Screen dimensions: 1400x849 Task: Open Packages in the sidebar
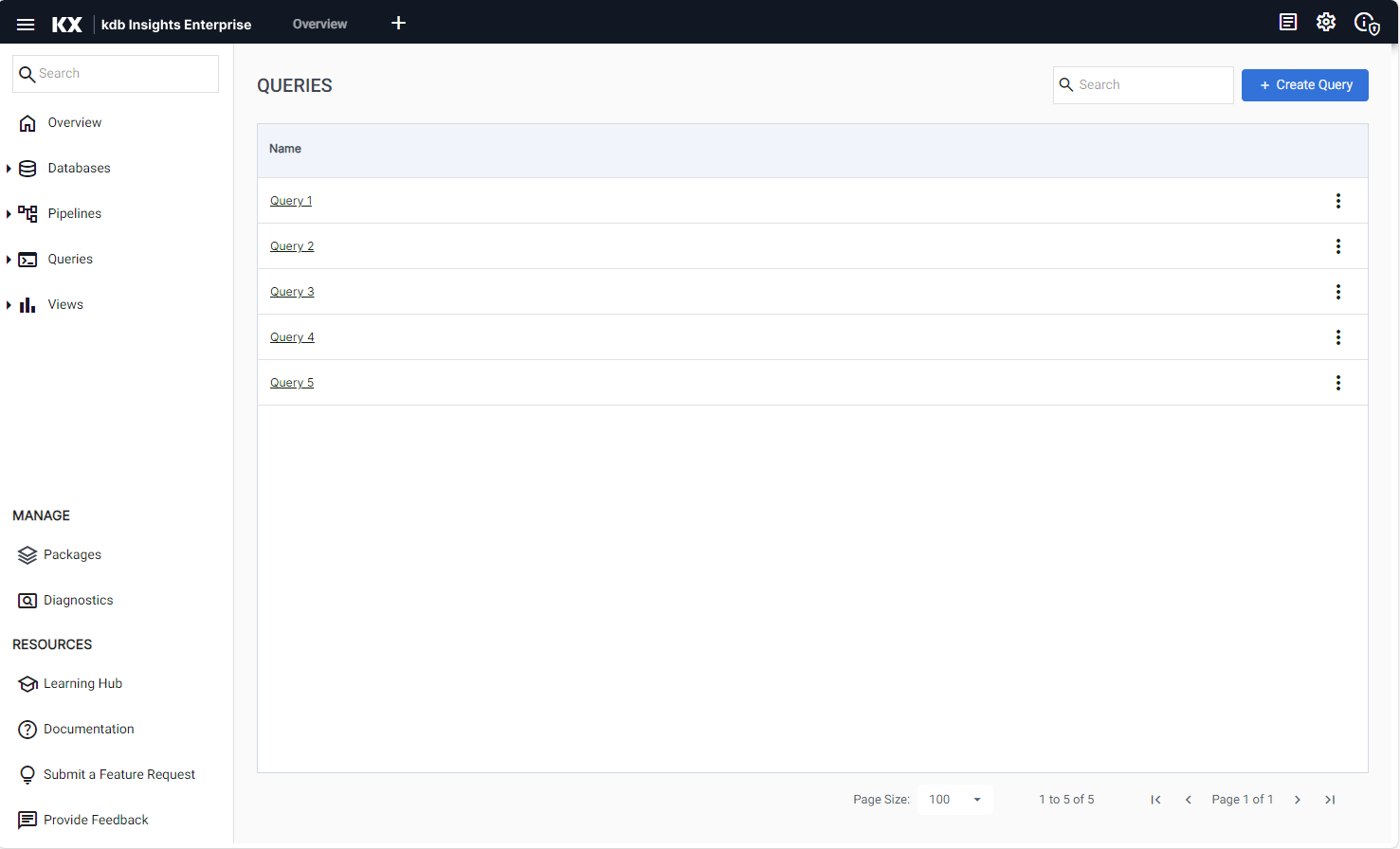tap(72, 555)
